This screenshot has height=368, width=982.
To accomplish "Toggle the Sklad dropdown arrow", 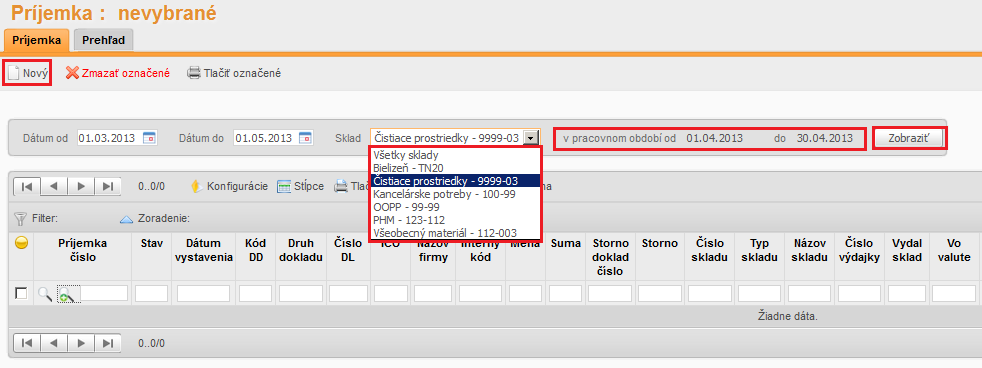I will (532, 138).
